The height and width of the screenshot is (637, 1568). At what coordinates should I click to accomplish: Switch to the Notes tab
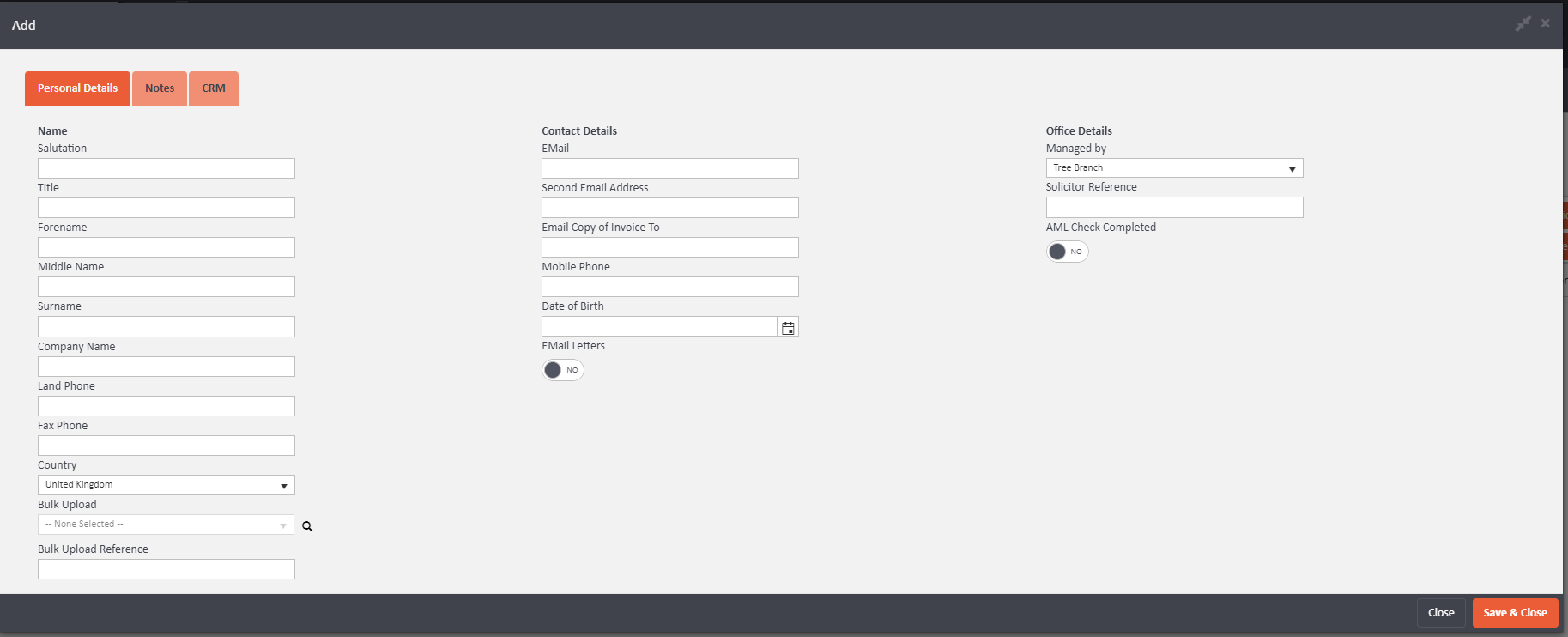[160, 88]
